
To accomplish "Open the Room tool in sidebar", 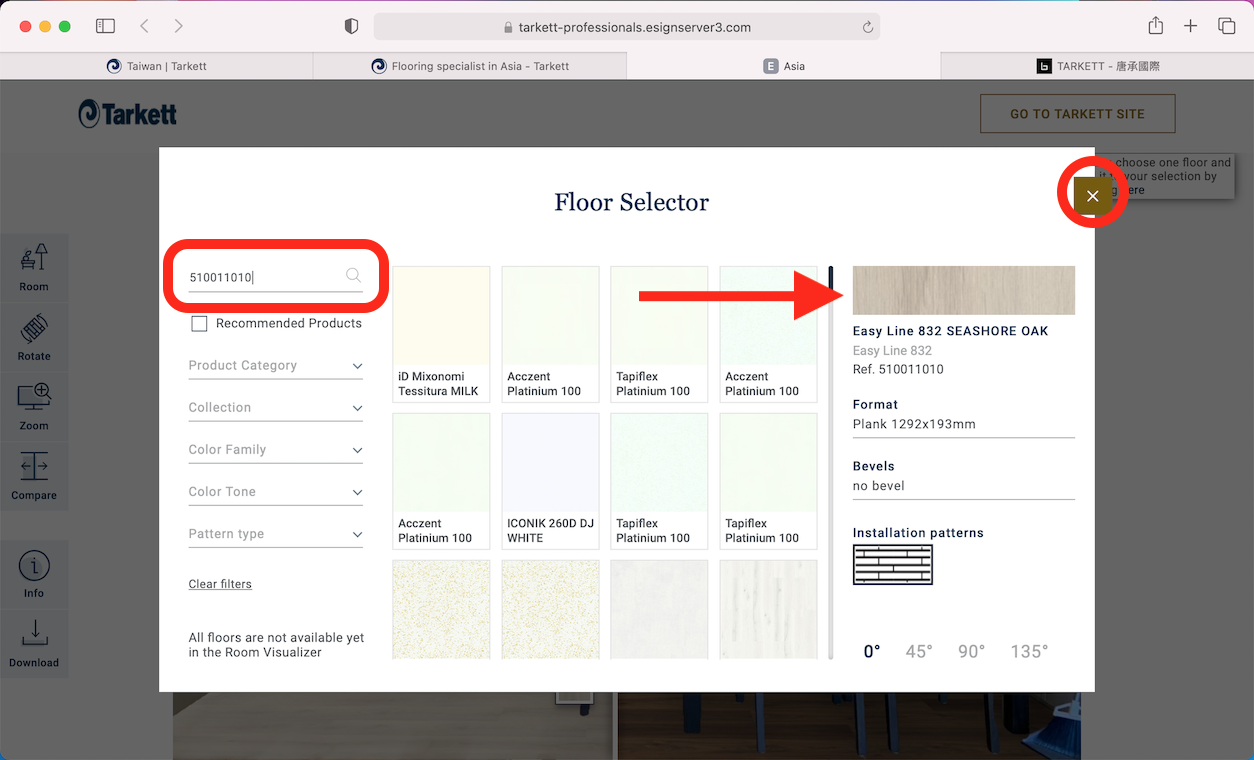I will coord(34,267).
